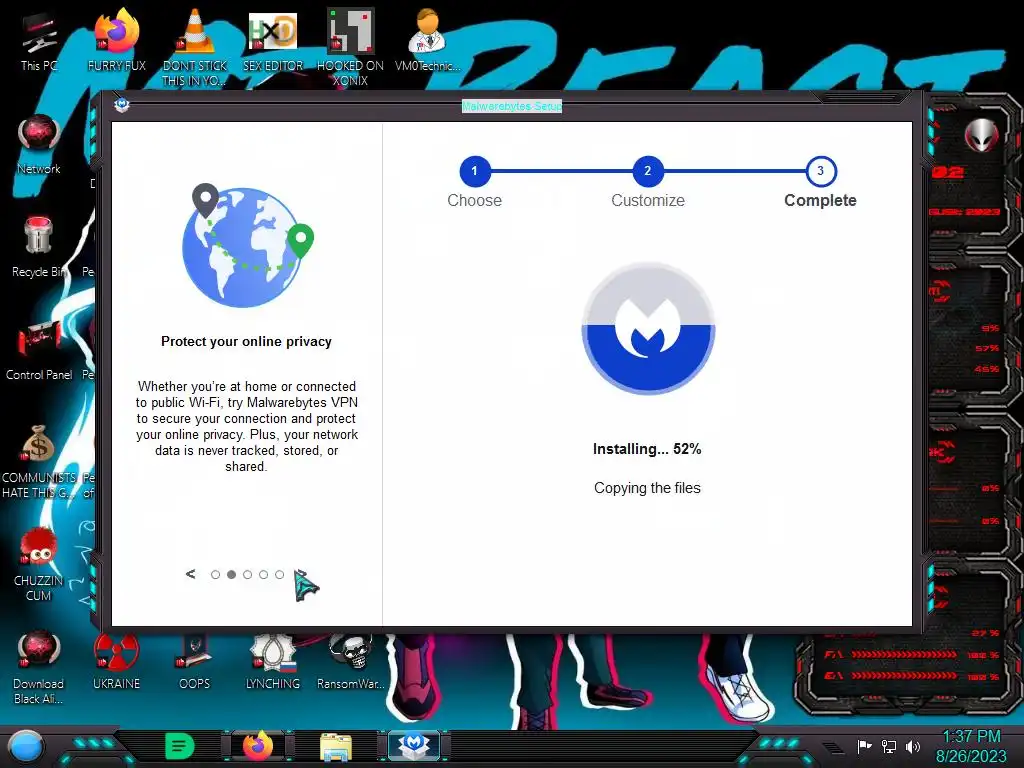Open the Action Center flag tray icon

(x=864, y=746)
